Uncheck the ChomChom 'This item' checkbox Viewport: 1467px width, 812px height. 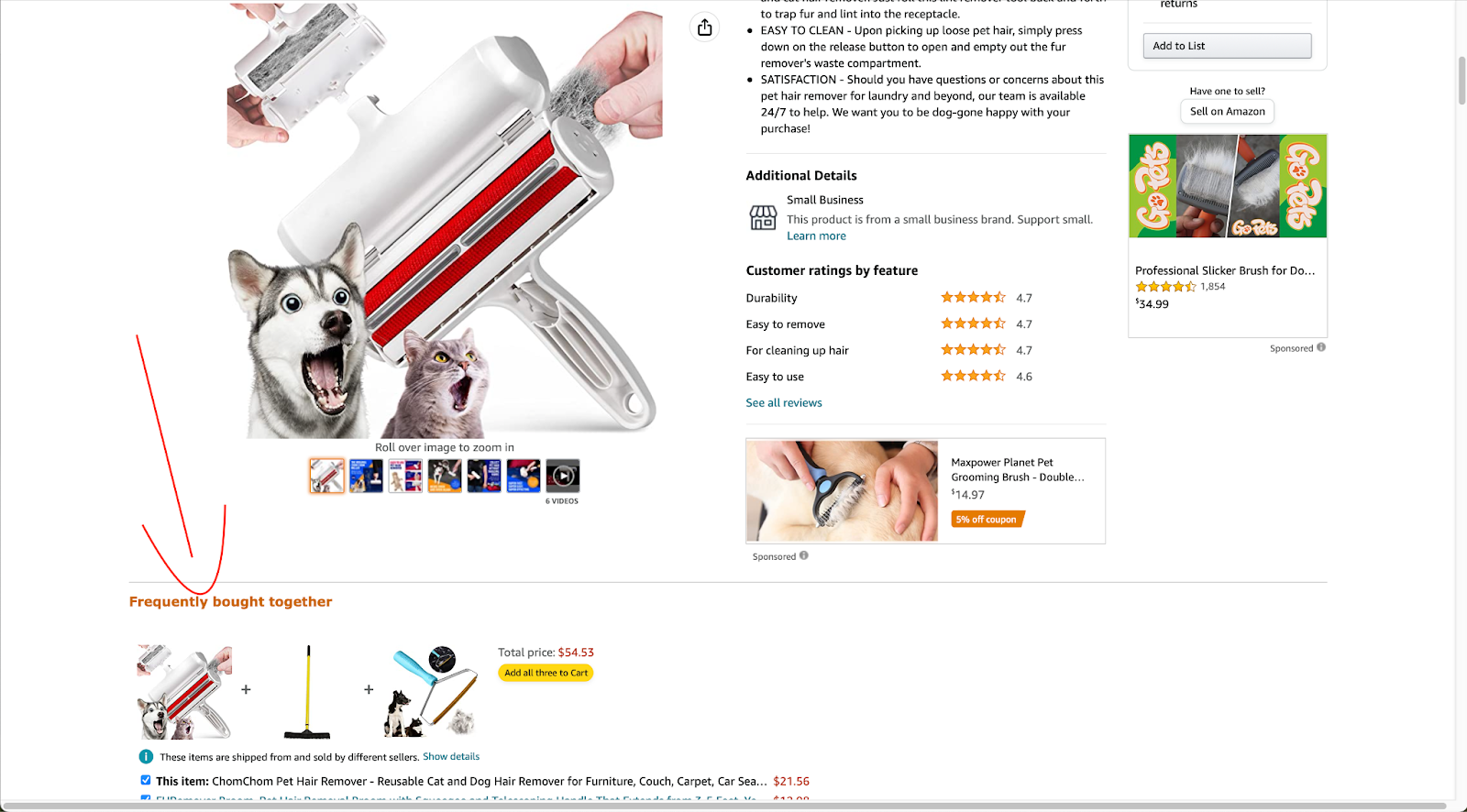click(x=146, y=780)
